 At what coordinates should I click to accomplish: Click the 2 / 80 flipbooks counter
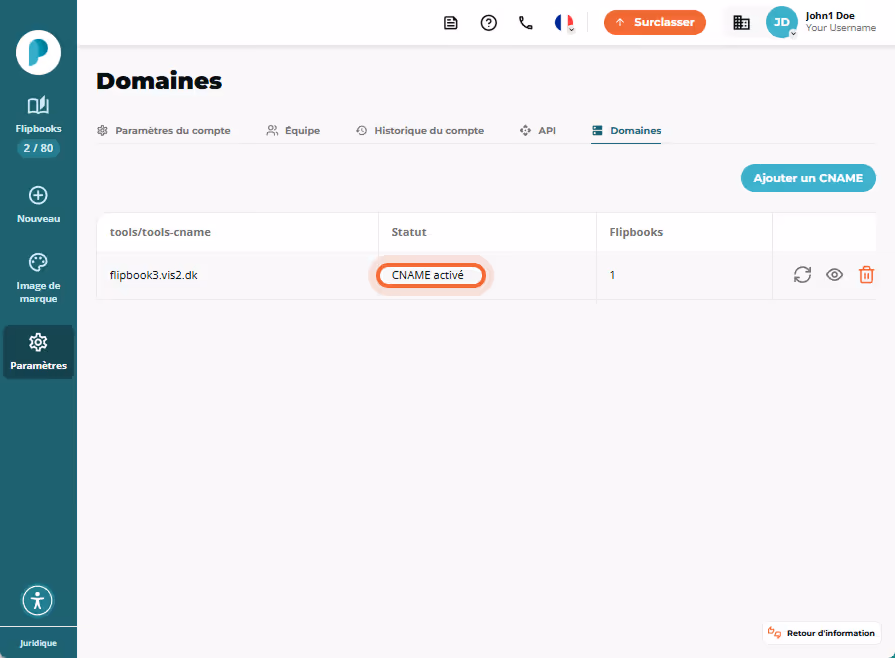click(38, 148)
